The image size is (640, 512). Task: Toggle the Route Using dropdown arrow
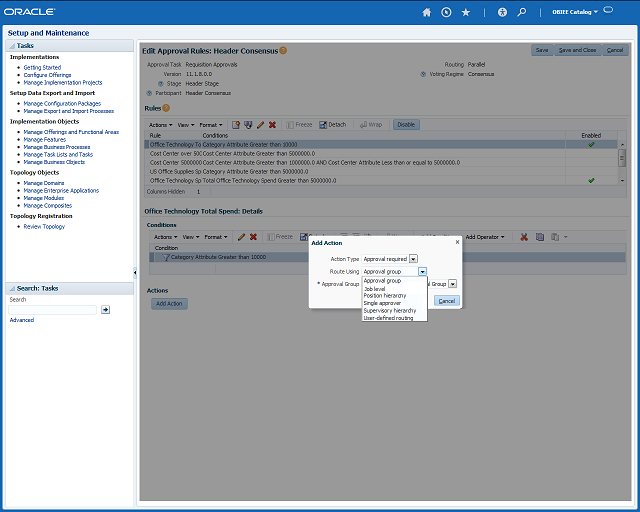[x=422, y=272]
